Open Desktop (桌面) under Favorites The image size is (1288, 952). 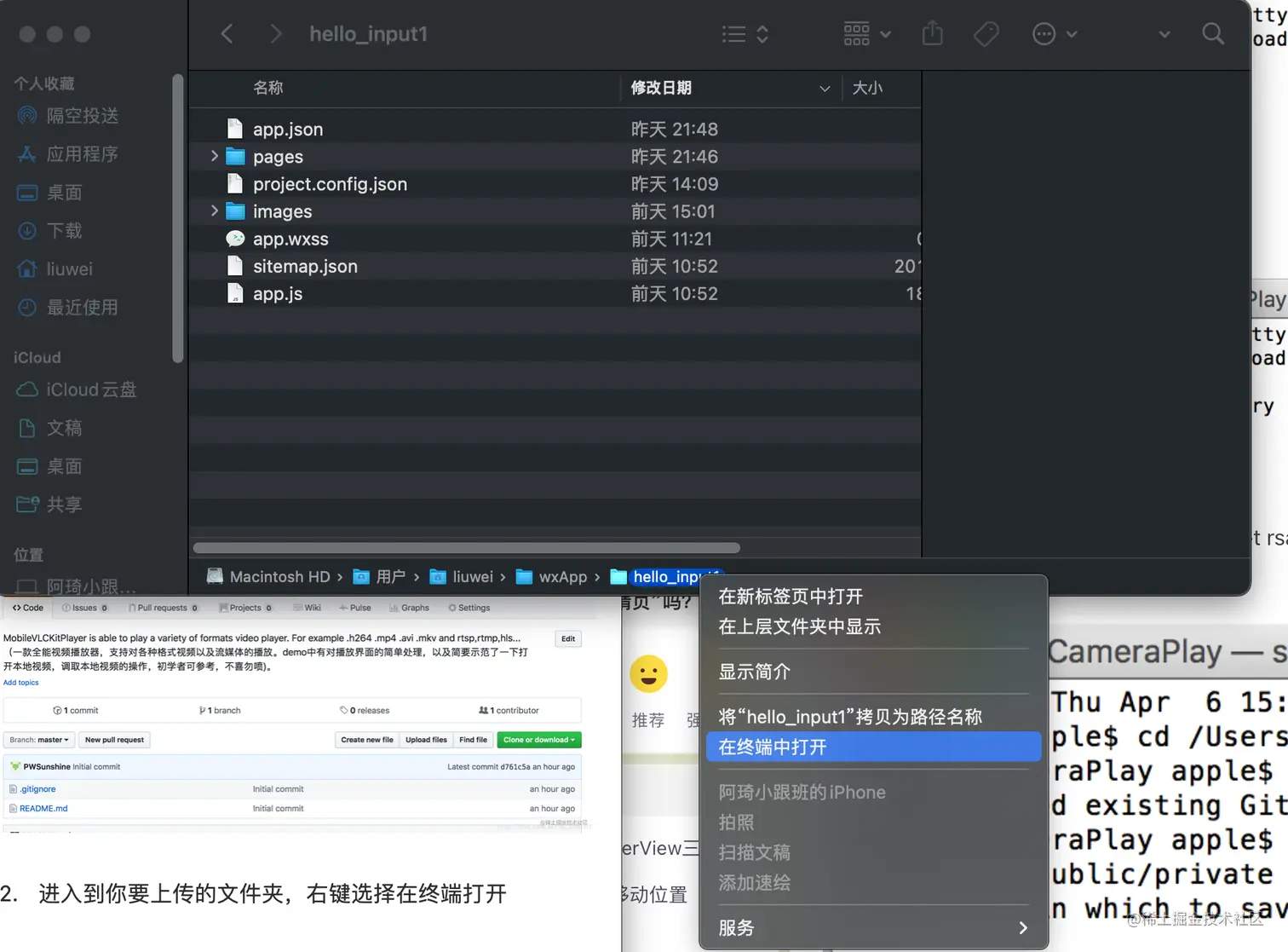pos(50,192)
